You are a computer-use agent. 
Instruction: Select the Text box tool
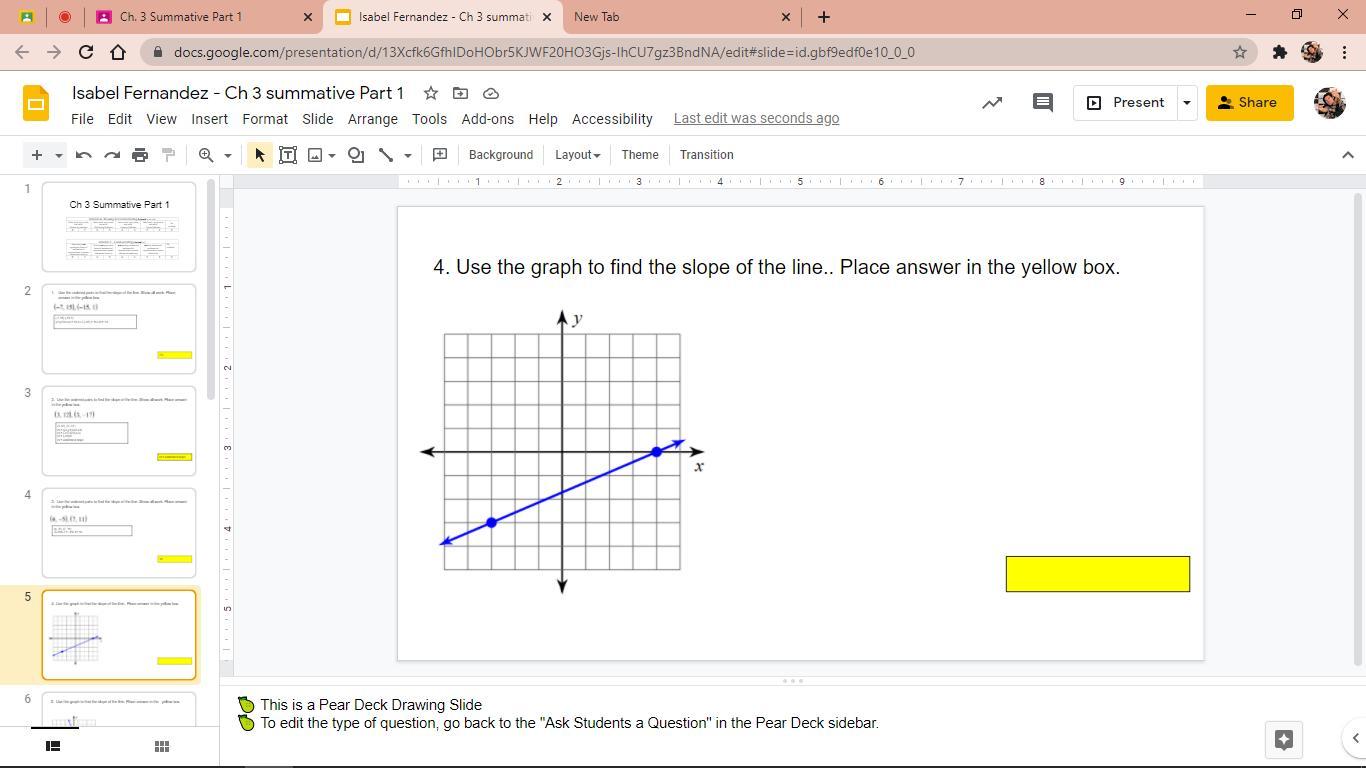click(x=288, y=155)
